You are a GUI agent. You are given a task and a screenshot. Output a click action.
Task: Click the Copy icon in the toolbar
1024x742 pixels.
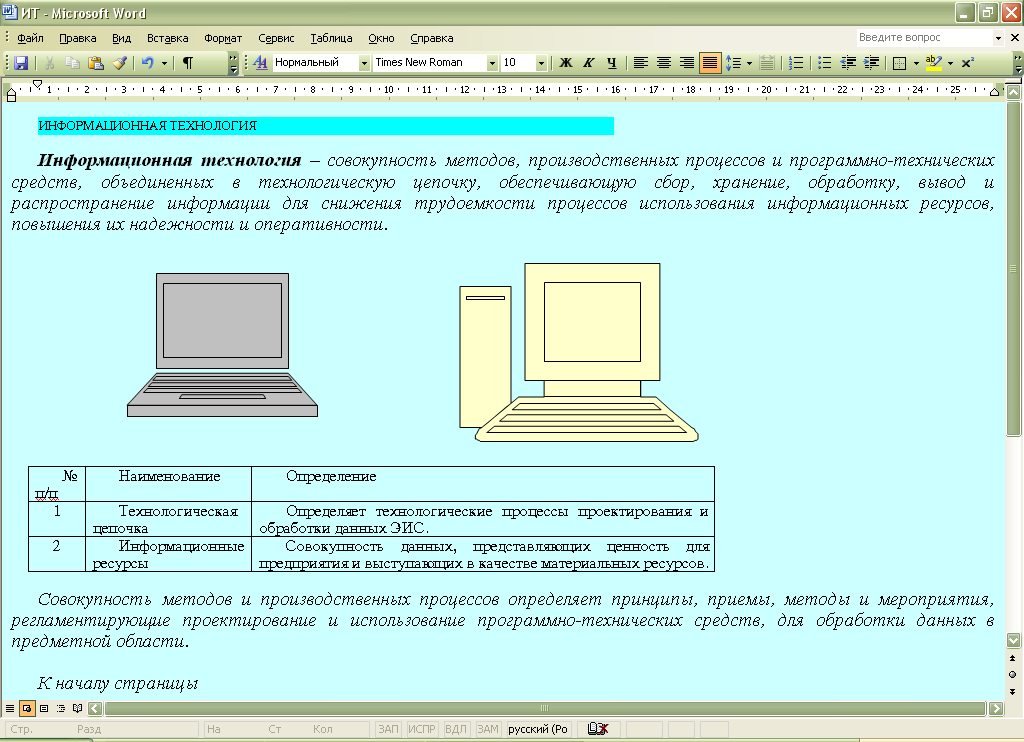[72, 63]
